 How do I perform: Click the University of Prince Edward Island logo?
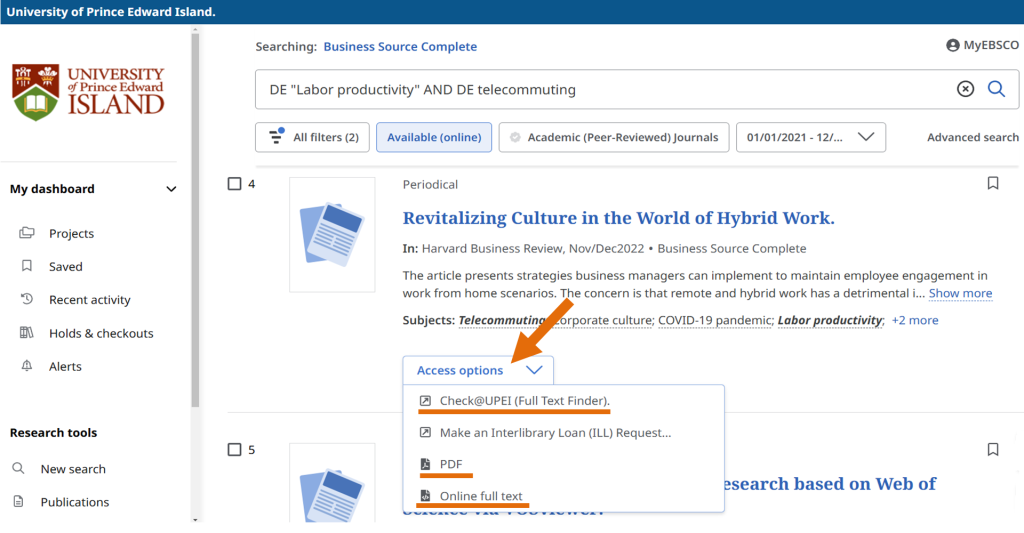pyautogui.click(x=88, y=92)
